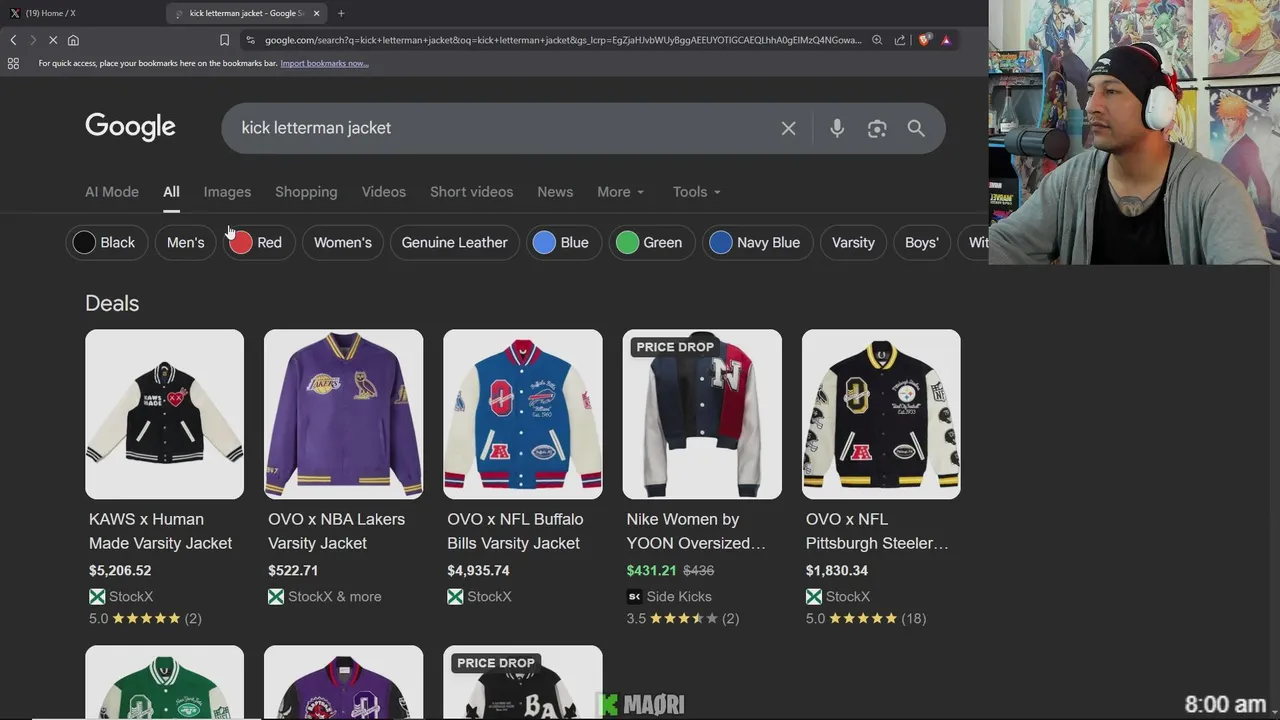Apply the Men's filter chip

coord(185,242)
